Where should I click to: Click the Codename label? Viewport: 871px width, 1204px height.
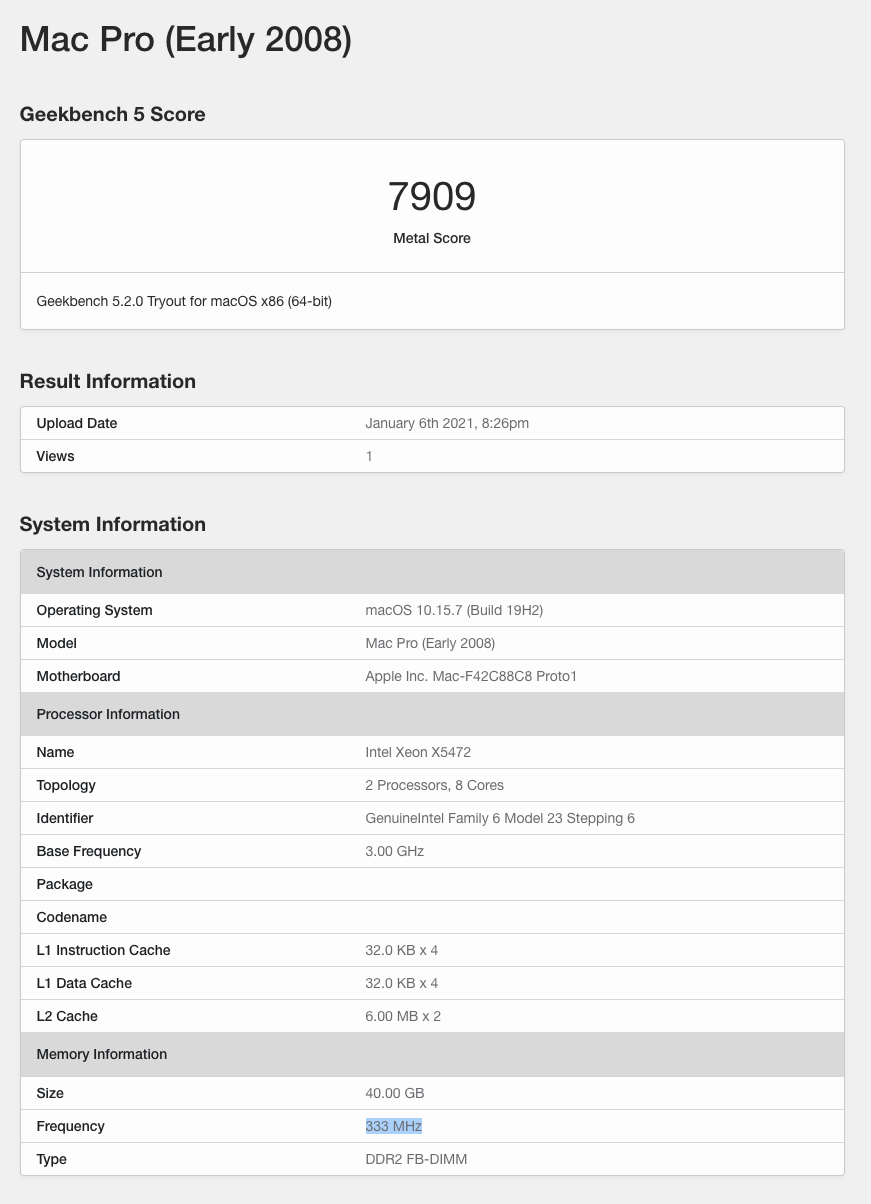tap(72, 917)
